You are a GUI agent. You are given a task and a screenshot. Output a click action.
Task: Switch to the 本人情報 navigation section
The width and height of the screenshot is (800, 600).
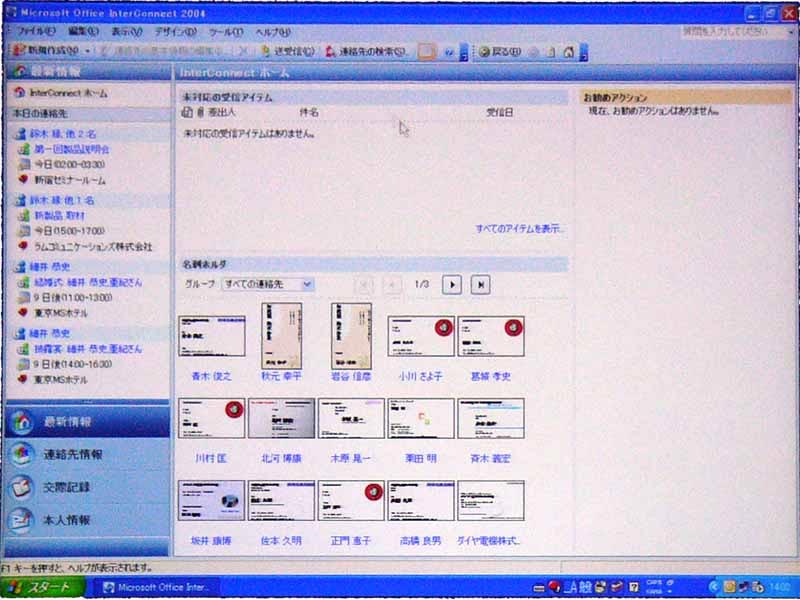87,520
